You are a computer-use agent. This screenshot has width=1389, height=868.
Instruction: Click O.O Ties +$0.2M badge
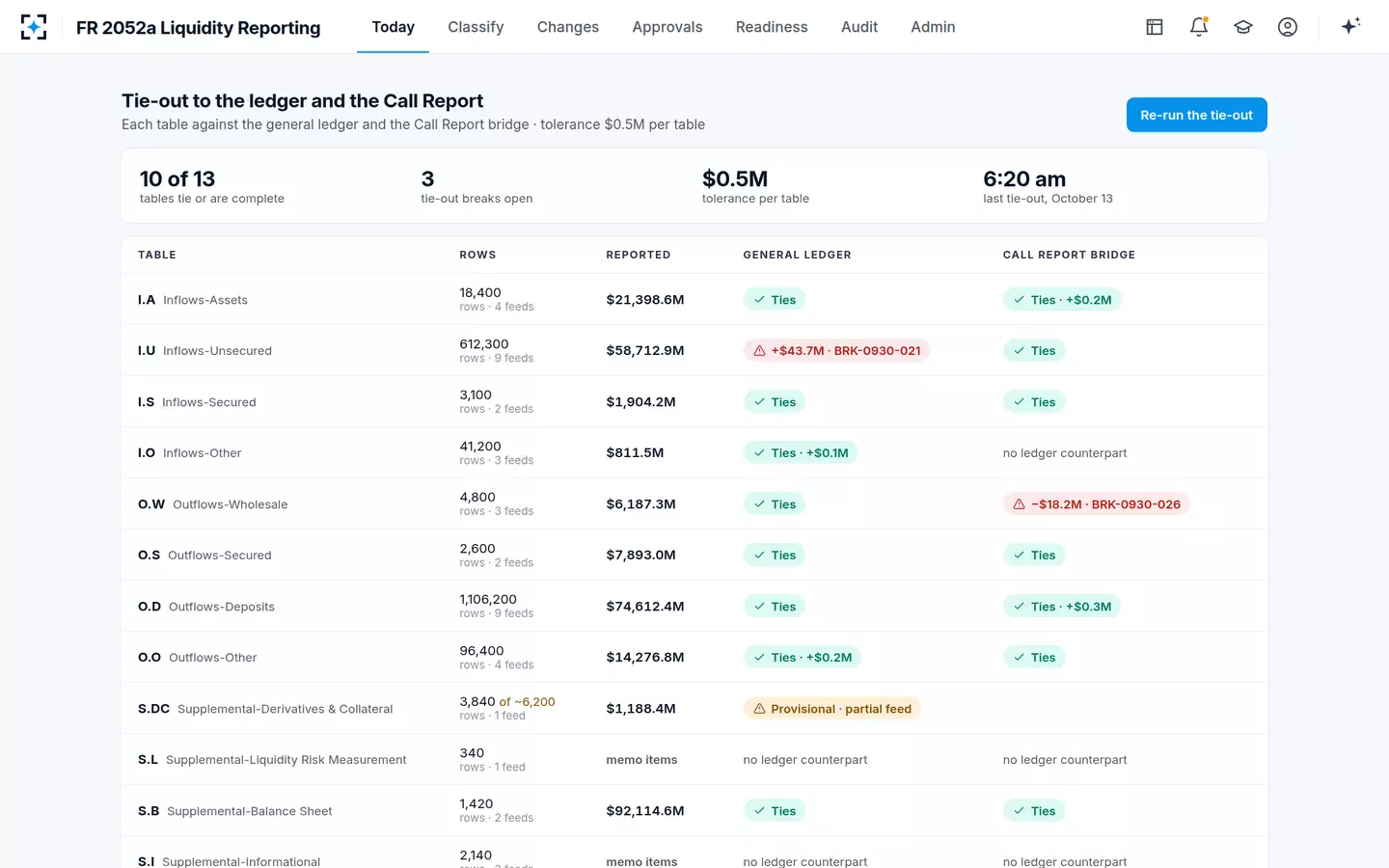pos(803,658)
